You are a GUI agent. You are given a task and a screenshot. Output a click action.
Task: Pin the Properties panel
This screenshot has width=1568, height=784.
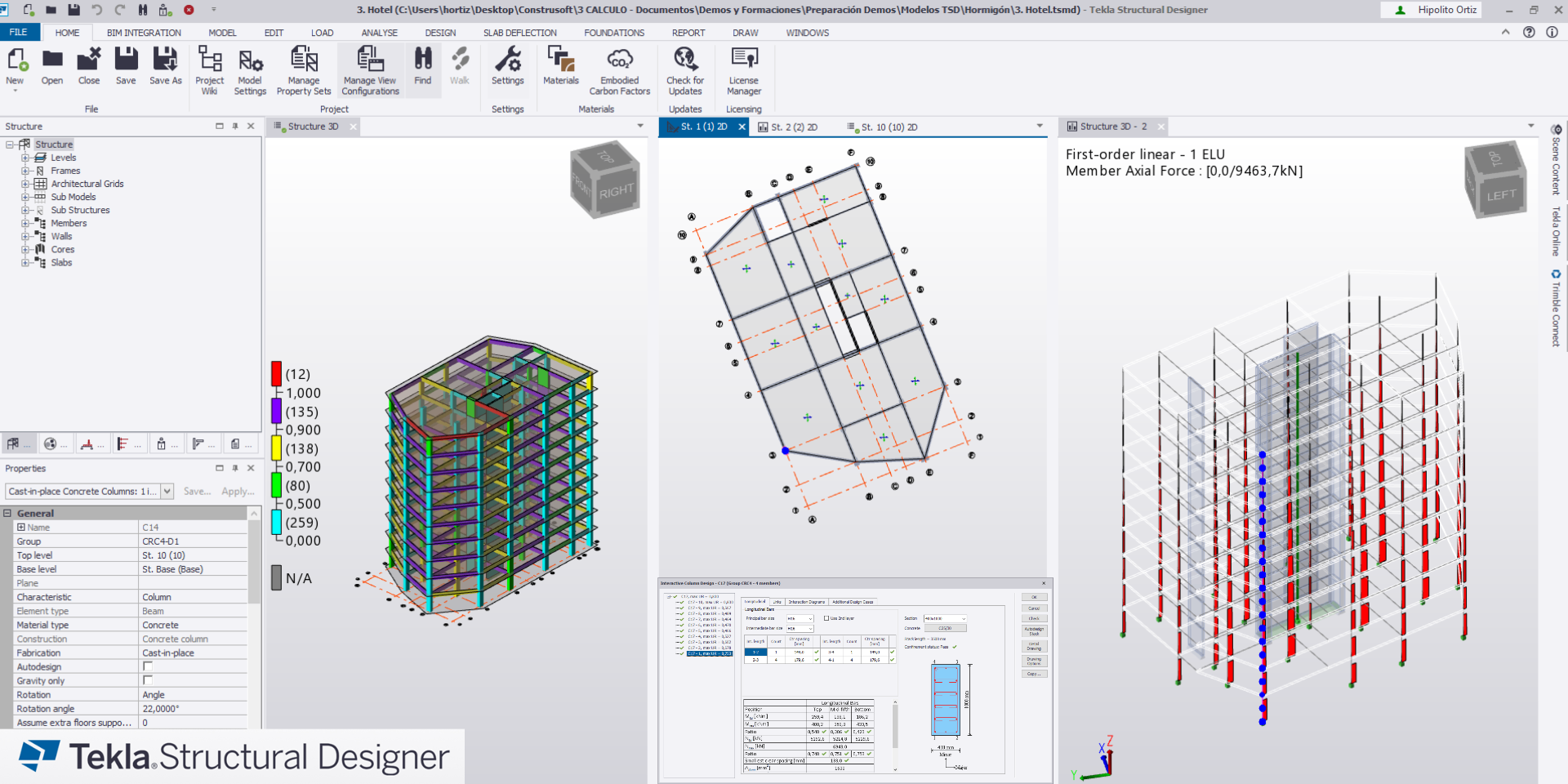tap(235, 468)
